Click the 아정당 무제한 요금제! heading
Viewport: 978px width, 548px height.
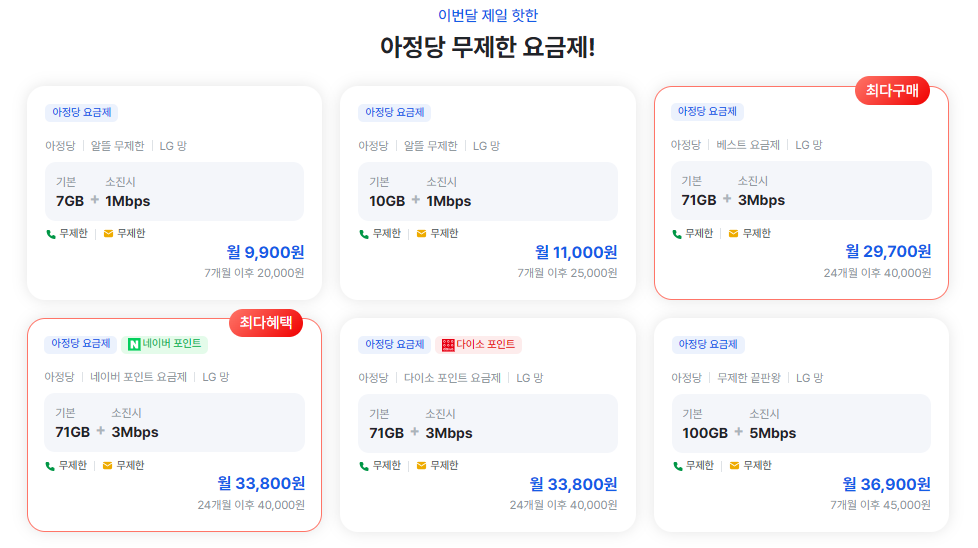488,47
